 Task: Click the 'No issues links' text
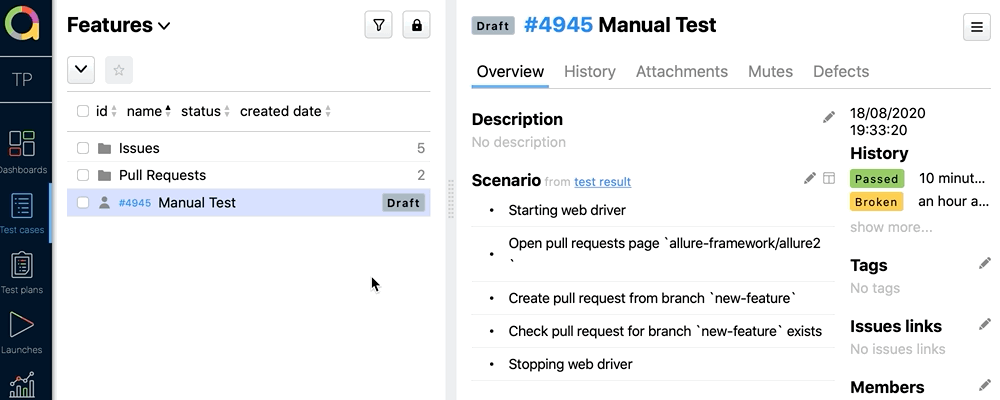(897, 349)
